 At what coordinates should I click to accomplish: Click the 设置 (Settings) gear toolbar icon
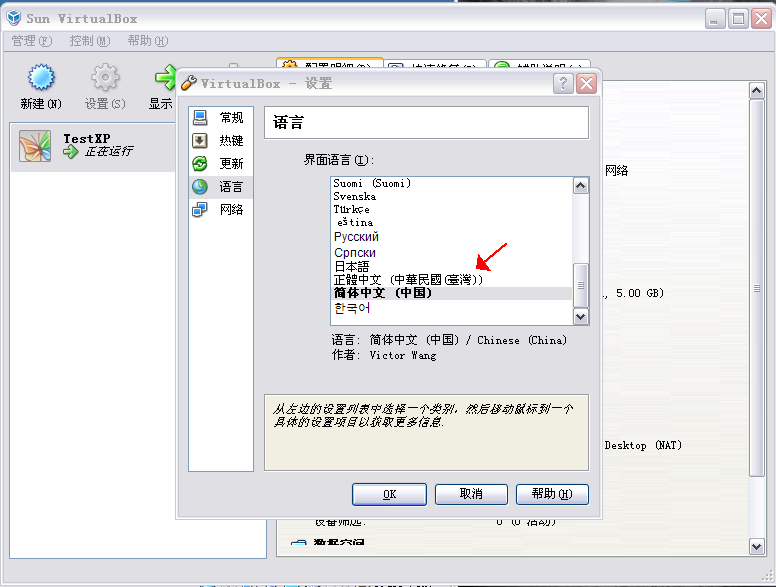(105, 77)
